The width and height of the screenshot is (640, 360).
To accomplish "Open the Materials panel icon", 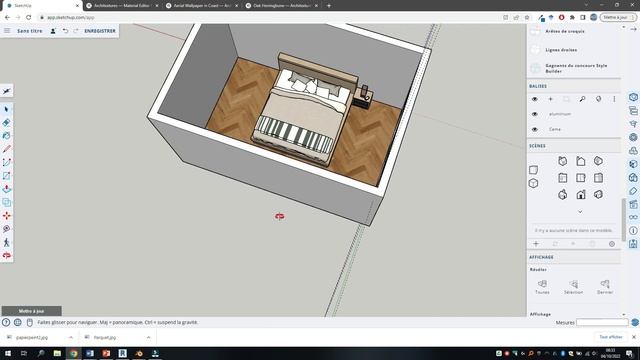I will pos(633,164).
